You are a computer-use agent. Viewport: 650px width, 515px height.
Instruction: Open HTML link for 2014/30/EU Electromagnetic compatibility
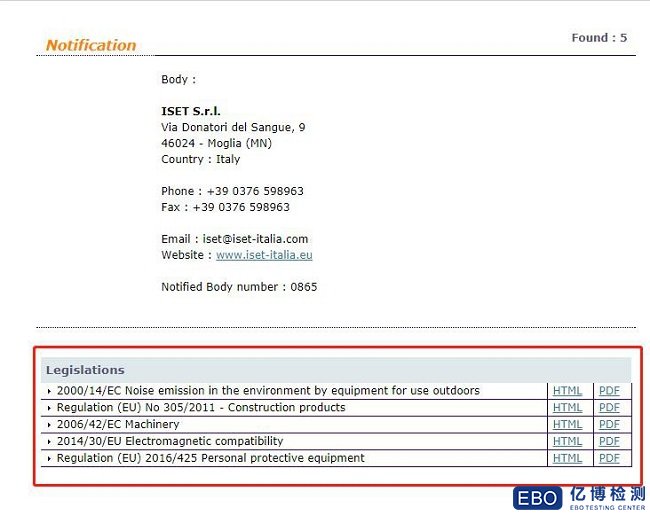567,442
